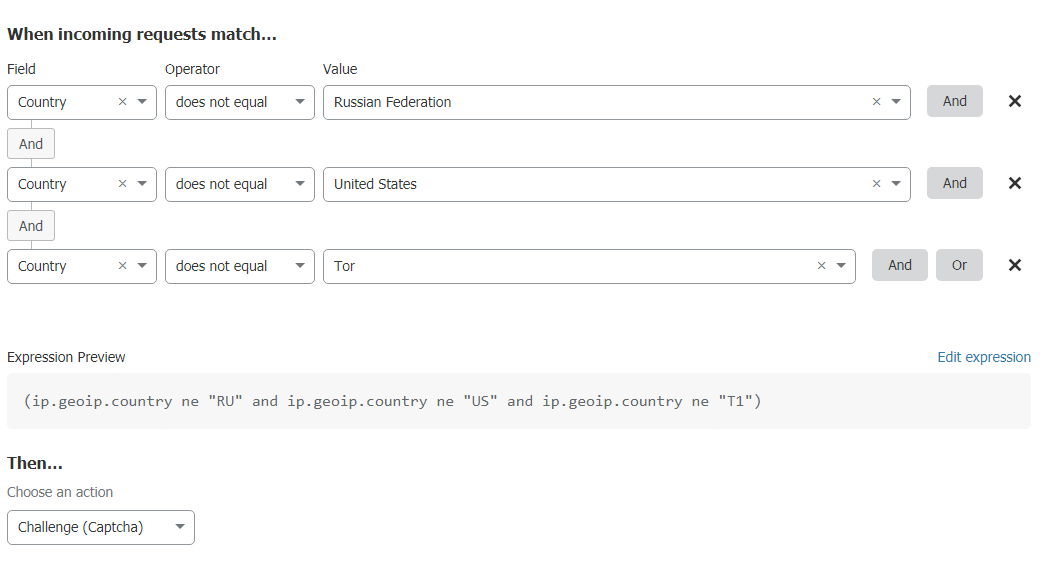1045x569 pixels.
Task: Expand the Challenge (Captcha) action dropdown
Action: point(100,527)
